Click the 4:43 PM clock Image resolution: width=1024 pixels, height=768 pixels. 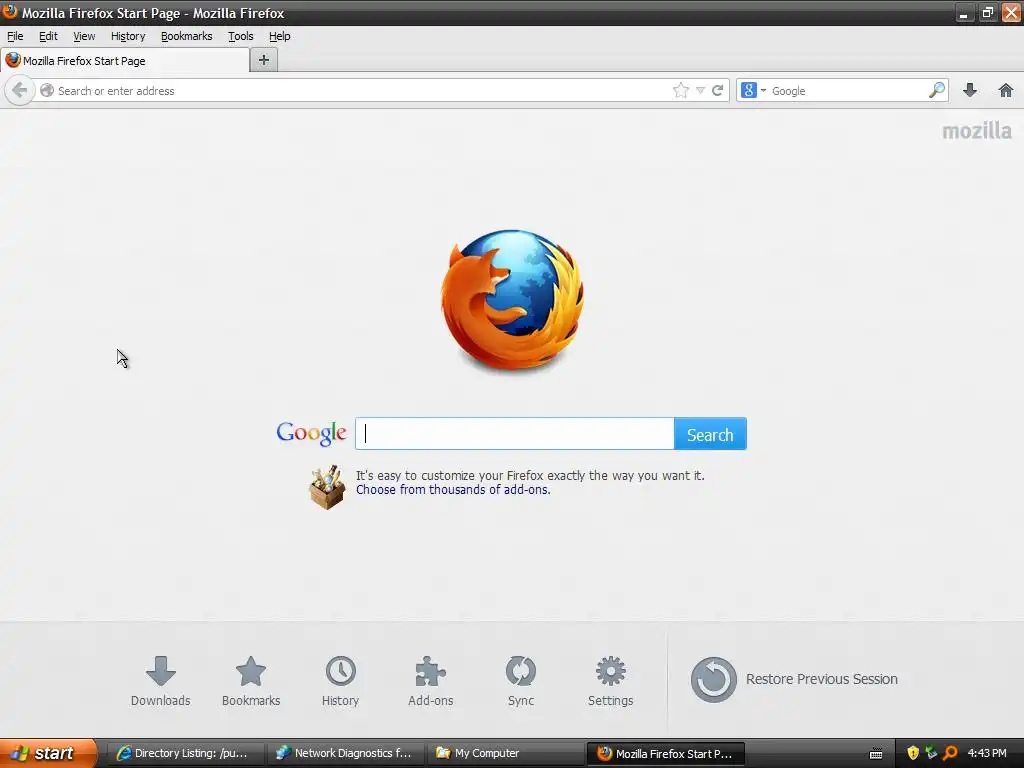[987, 753]
